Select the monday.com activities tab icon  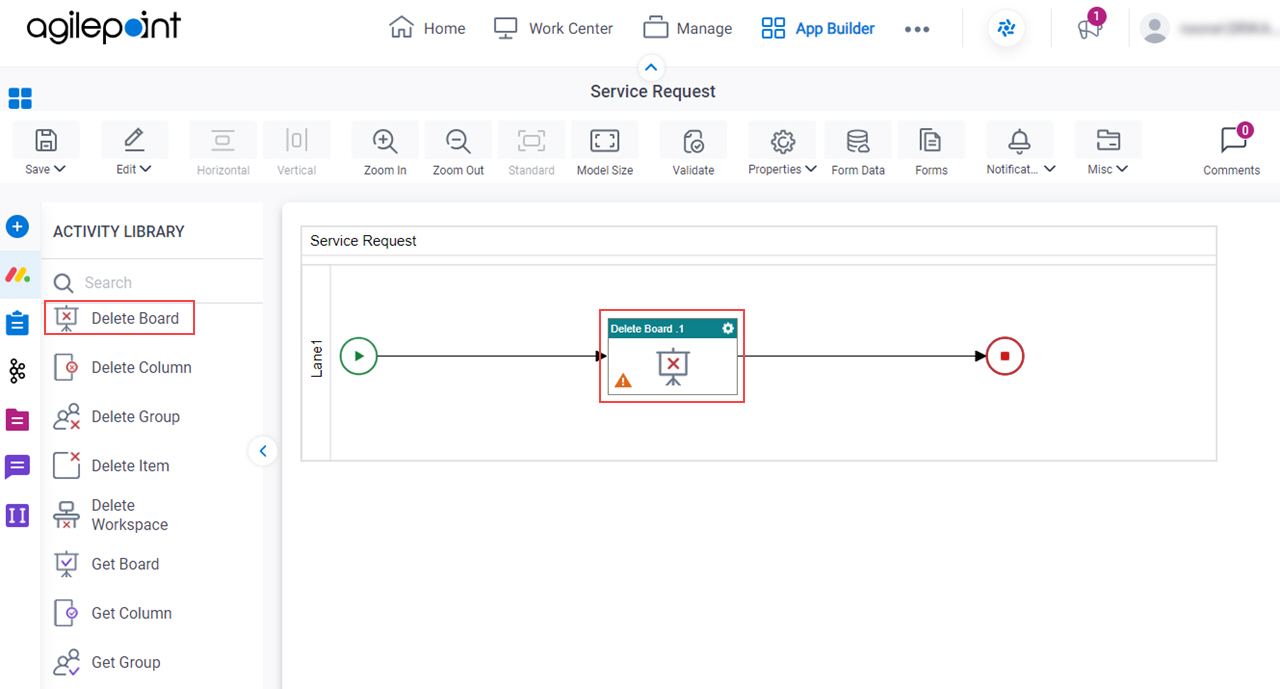[18, 274]
